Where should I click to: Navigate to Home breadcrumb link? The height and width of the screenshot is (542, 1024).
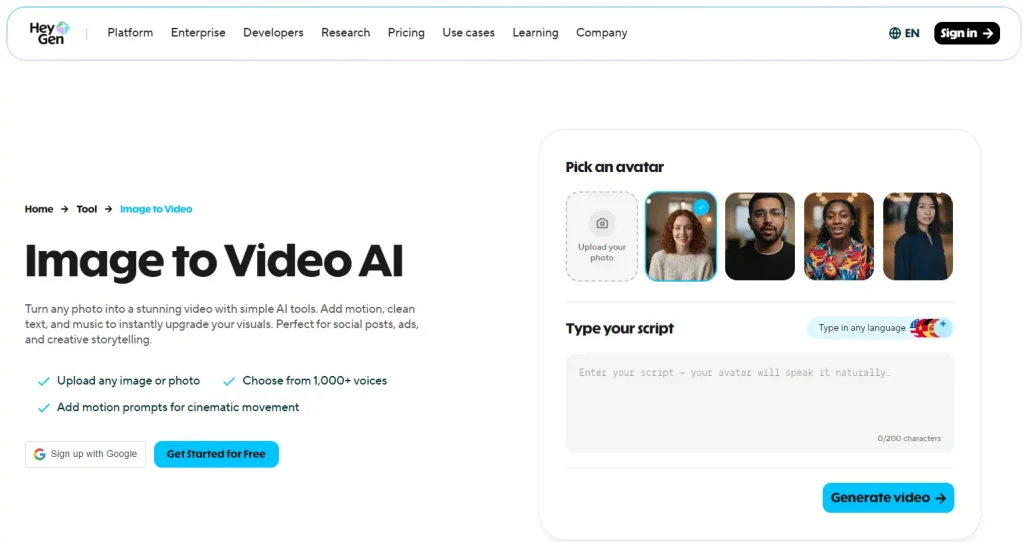[39, 209]
